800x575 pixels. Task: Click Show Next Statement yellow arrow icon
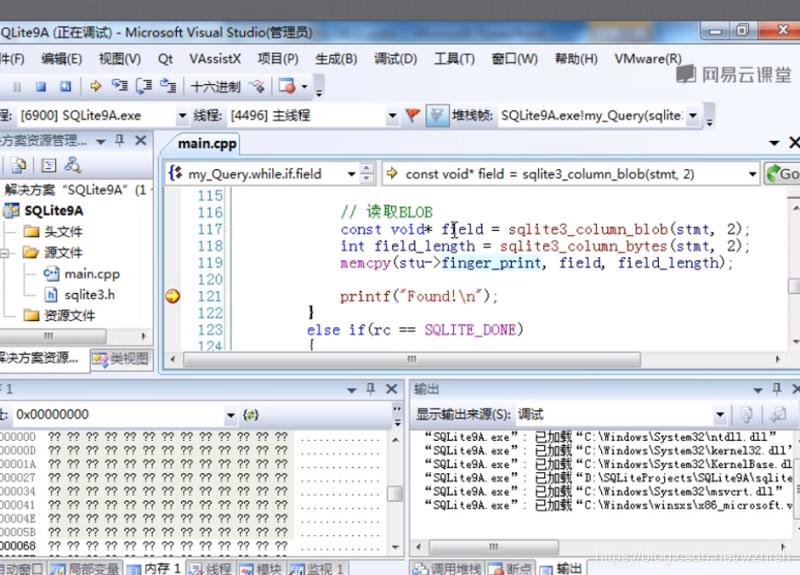pos(95,86)
